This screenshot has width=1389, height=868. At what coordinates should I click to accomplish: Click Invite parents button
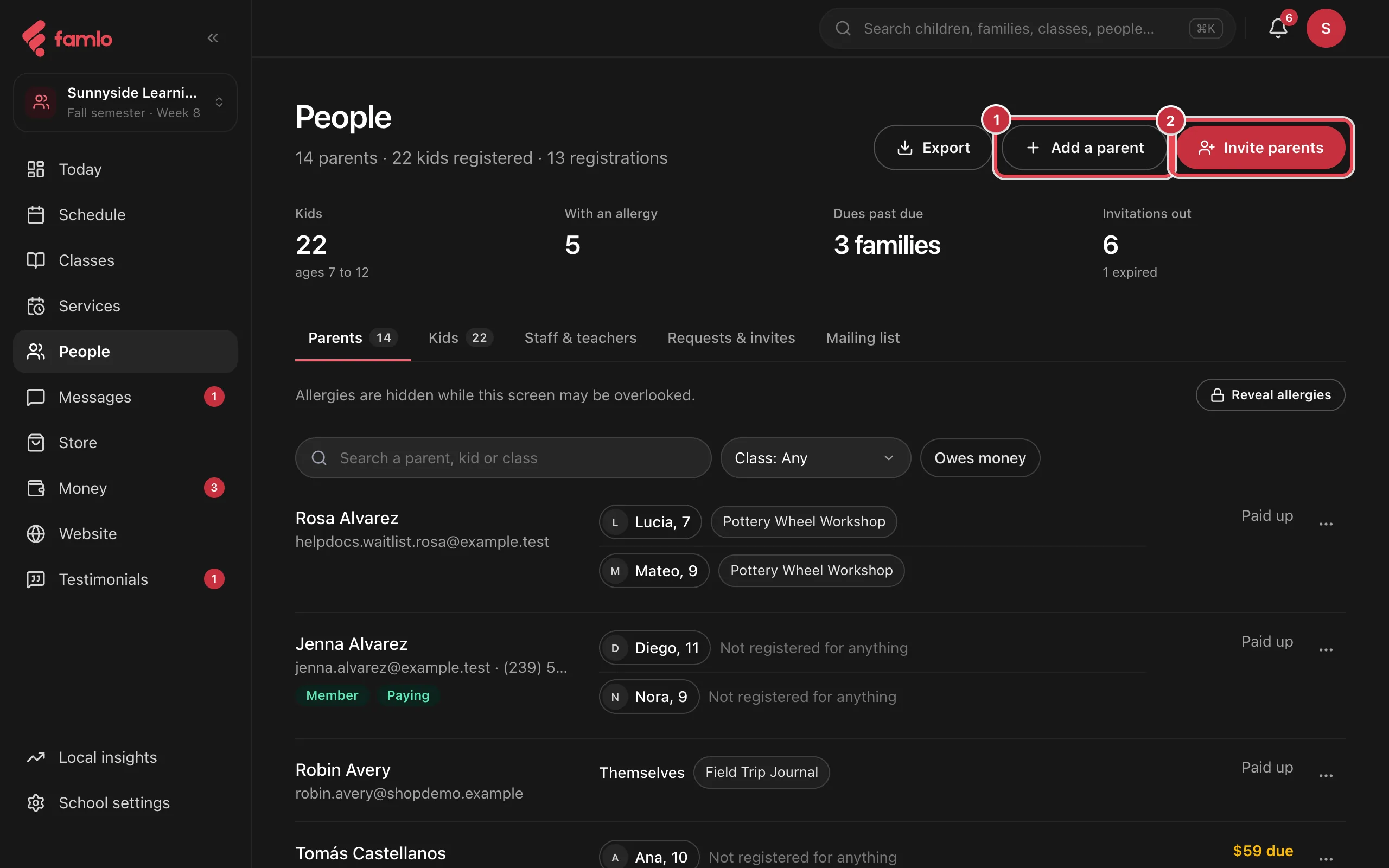(x=1260, y=148)
